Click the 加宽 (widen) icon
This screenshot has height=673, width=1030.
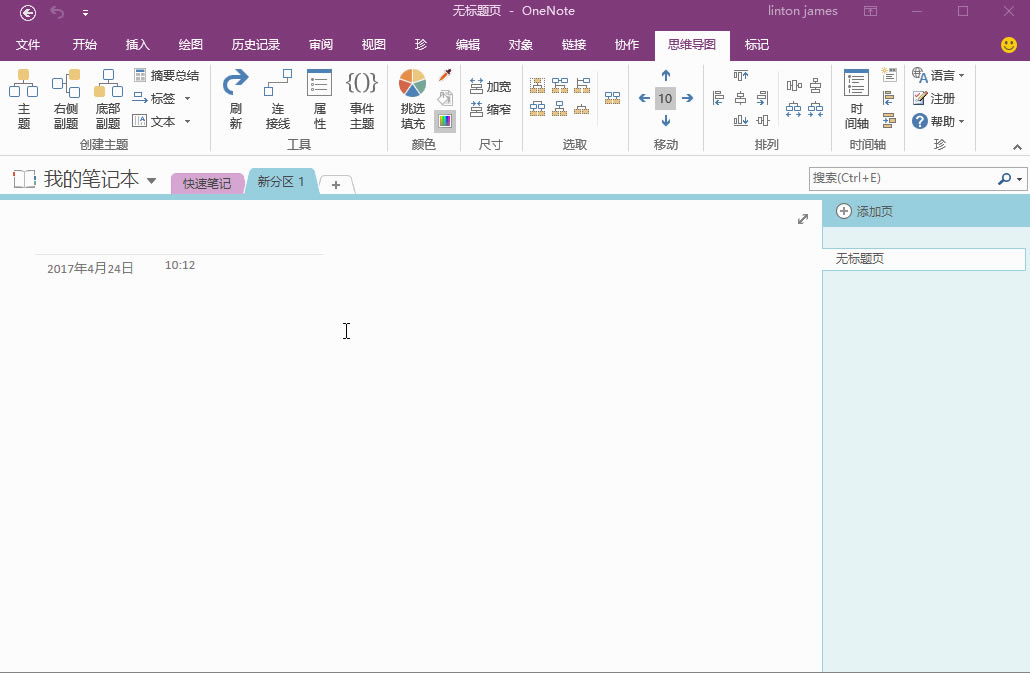[x=489, y=85]
